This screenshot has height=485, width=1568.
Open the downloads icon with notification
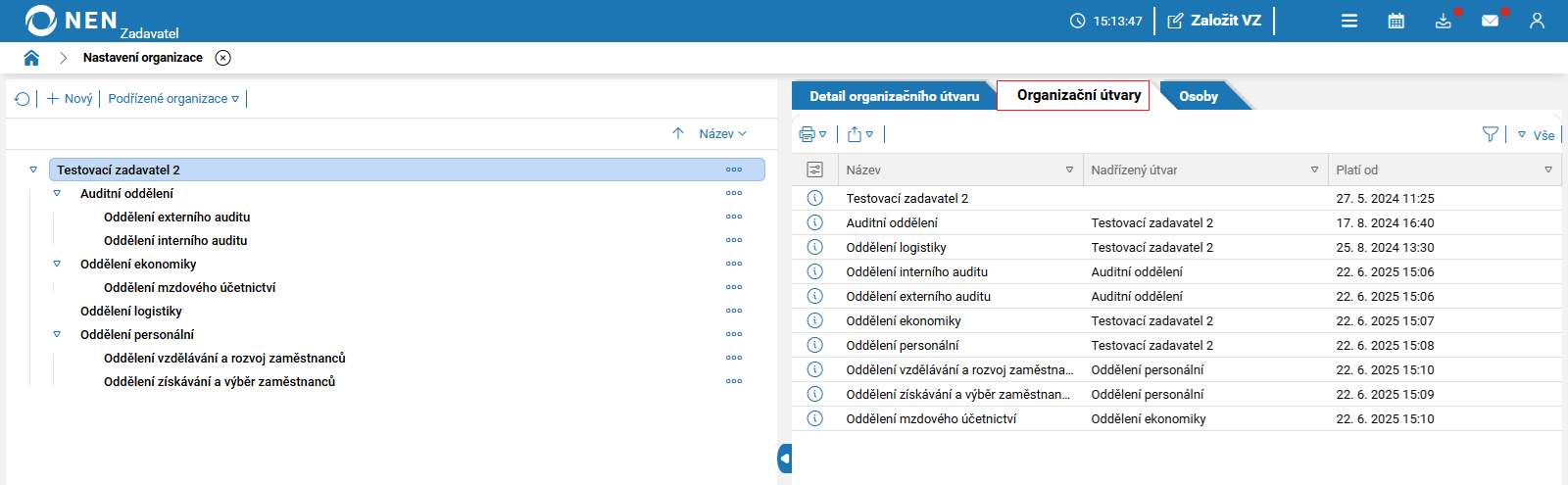[x=1444, y=21]
